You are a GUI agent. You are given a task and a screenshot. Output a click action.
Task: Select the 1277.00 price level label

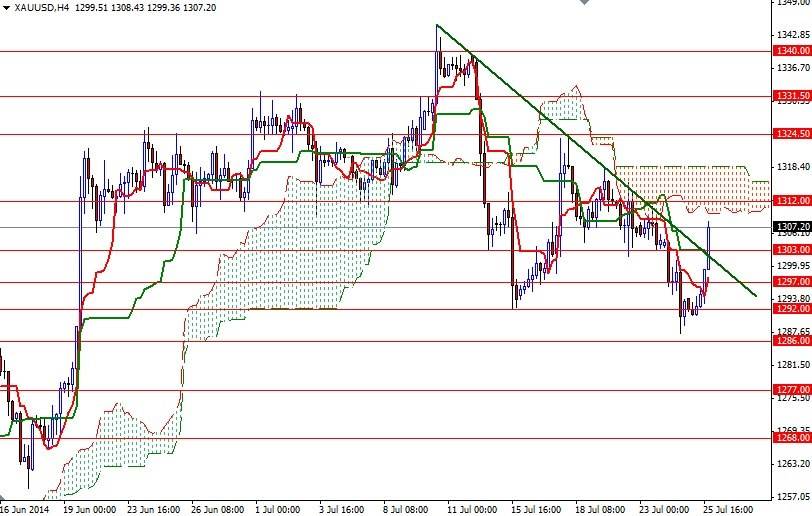[x=792, y=389]
